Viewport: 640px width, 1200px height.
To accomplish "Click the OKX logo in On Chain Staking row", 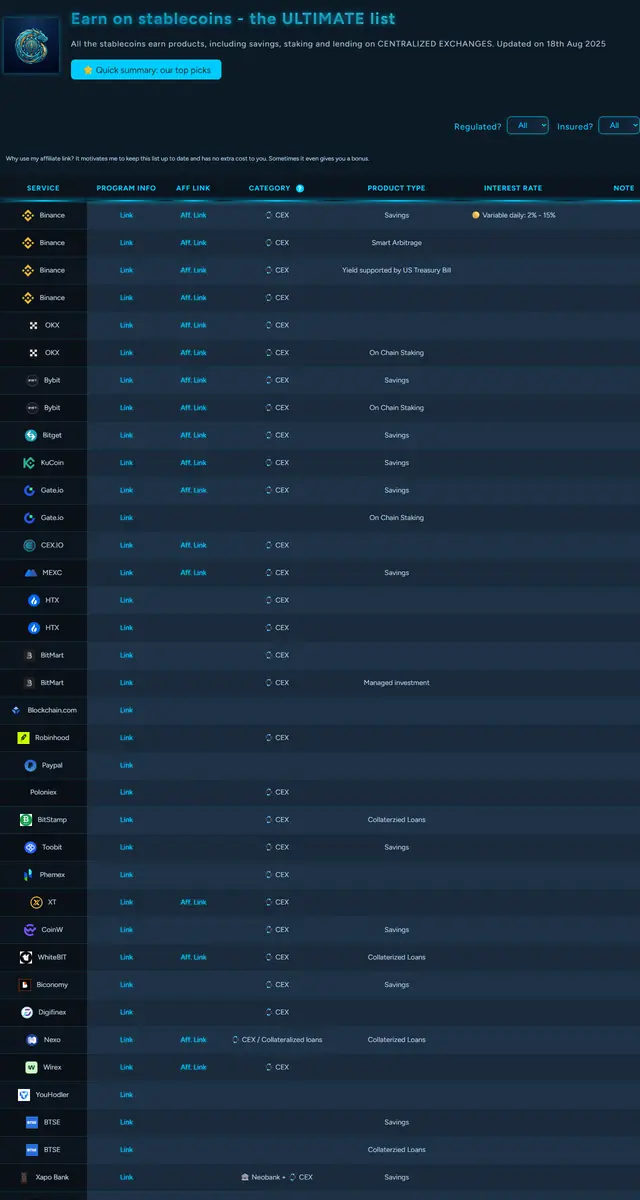I will (x=34, y=353).
